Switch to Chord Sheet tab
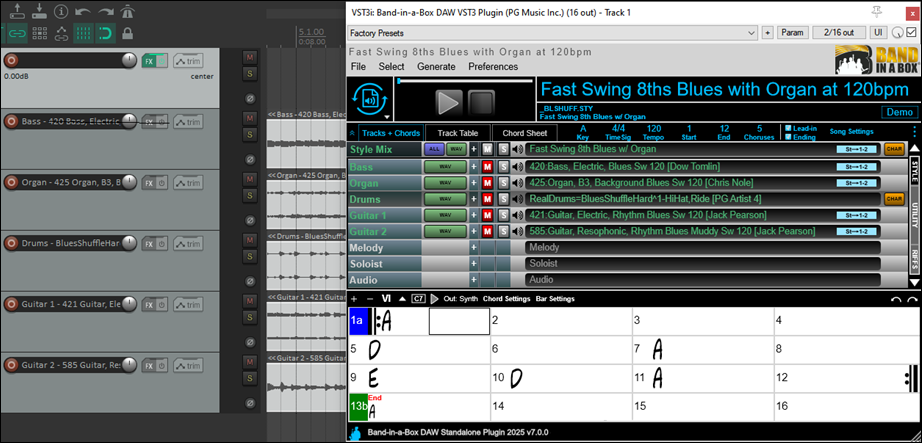922x443 pixels. [x=525, y=134]
